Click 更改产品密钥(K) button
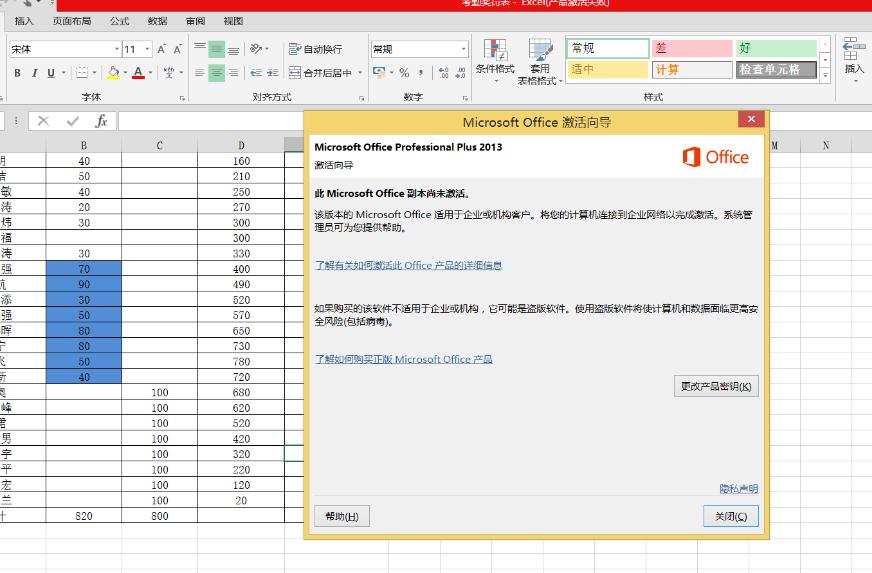Viewport: 872px width, 573px height. [x=716, y=386]
